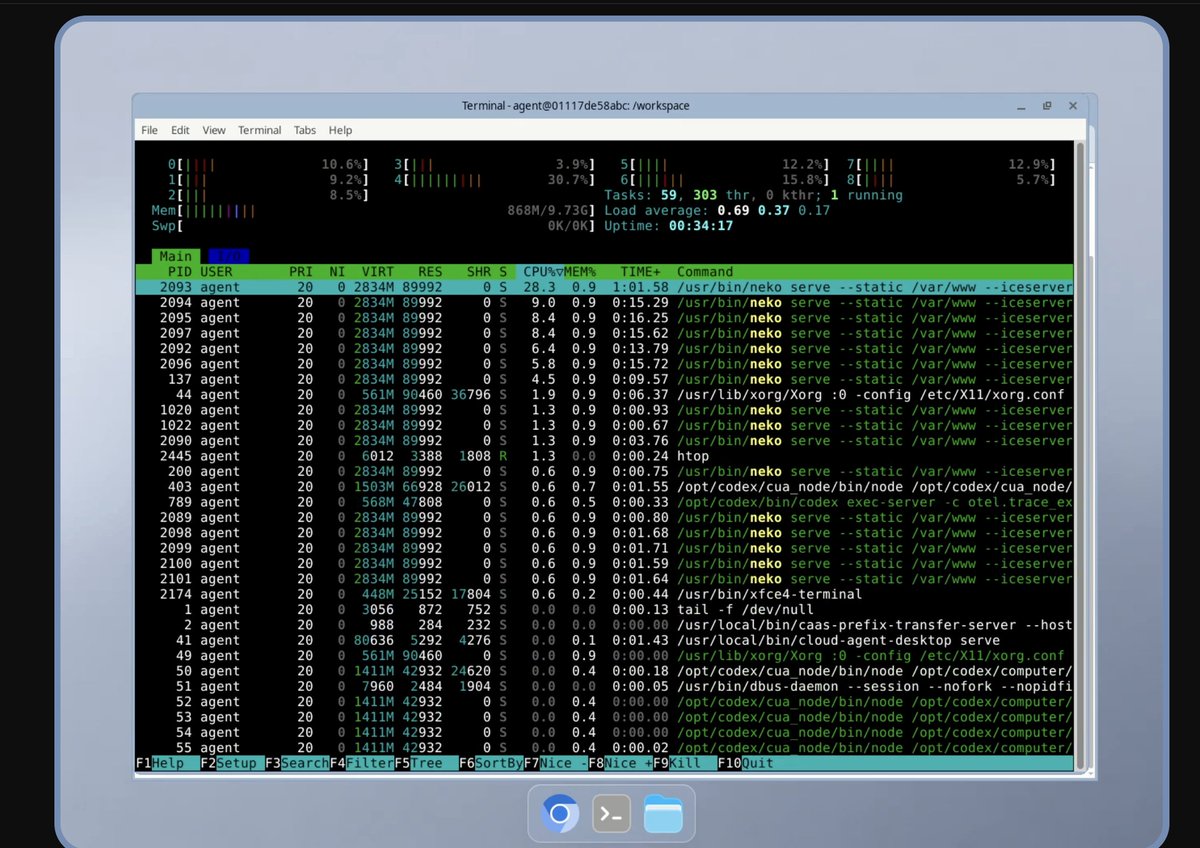Select the cloud-agent-desktop serve row
Image resolution: width=1200 pixels, height=848 pixels.
[x=604, y=640]
